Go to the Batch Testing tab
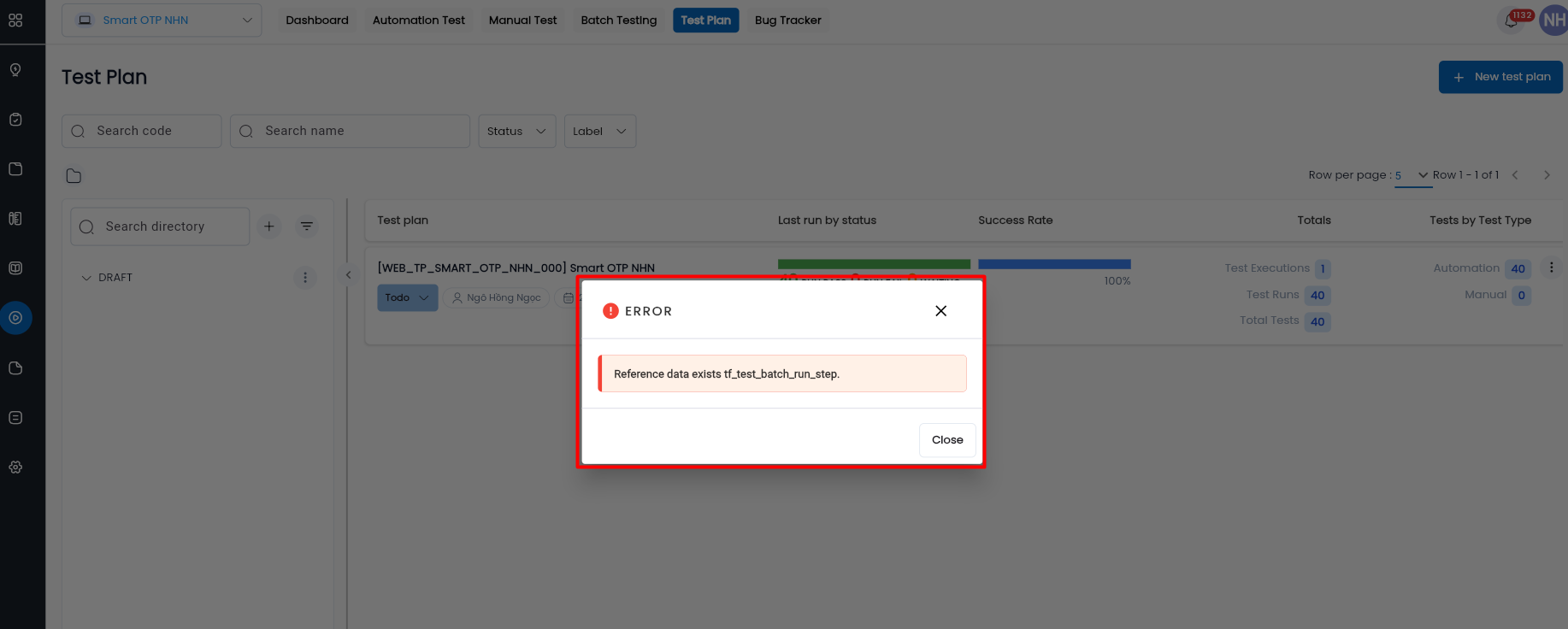1568x629 pixels. [618, 21]
